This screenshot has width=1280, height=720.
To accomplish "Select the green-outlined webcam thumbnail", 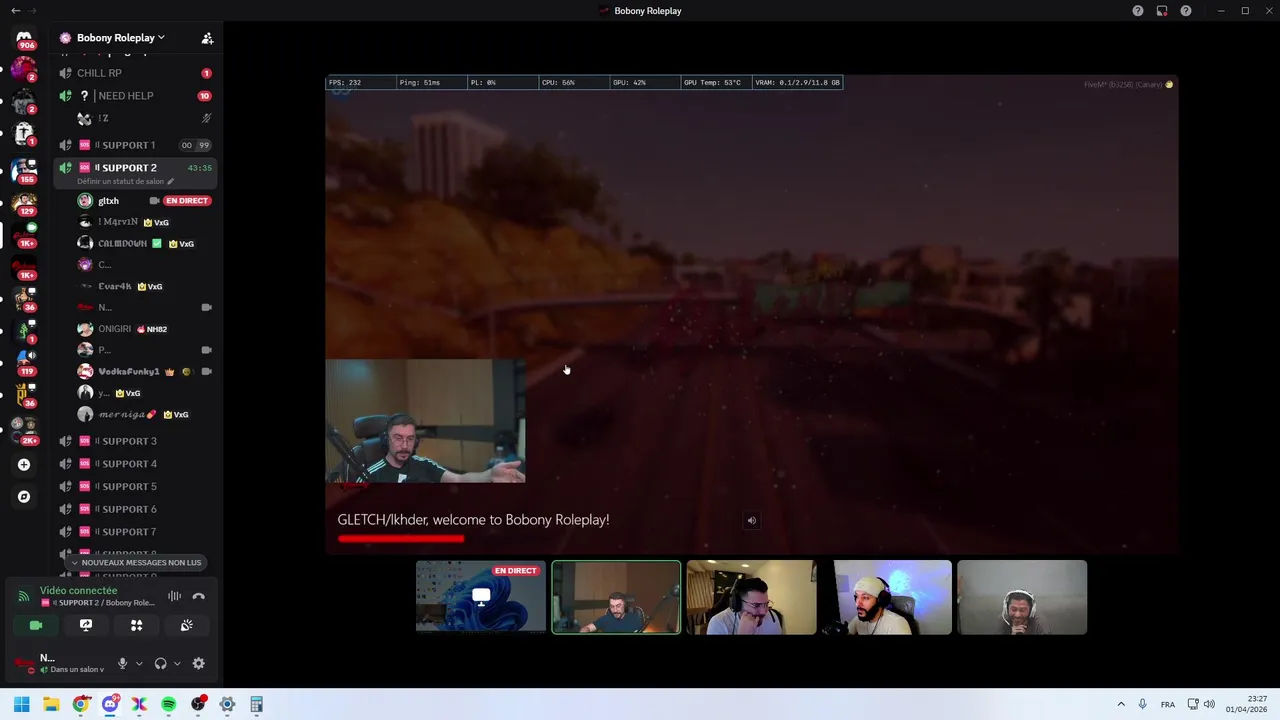I will tap(616, 597).
